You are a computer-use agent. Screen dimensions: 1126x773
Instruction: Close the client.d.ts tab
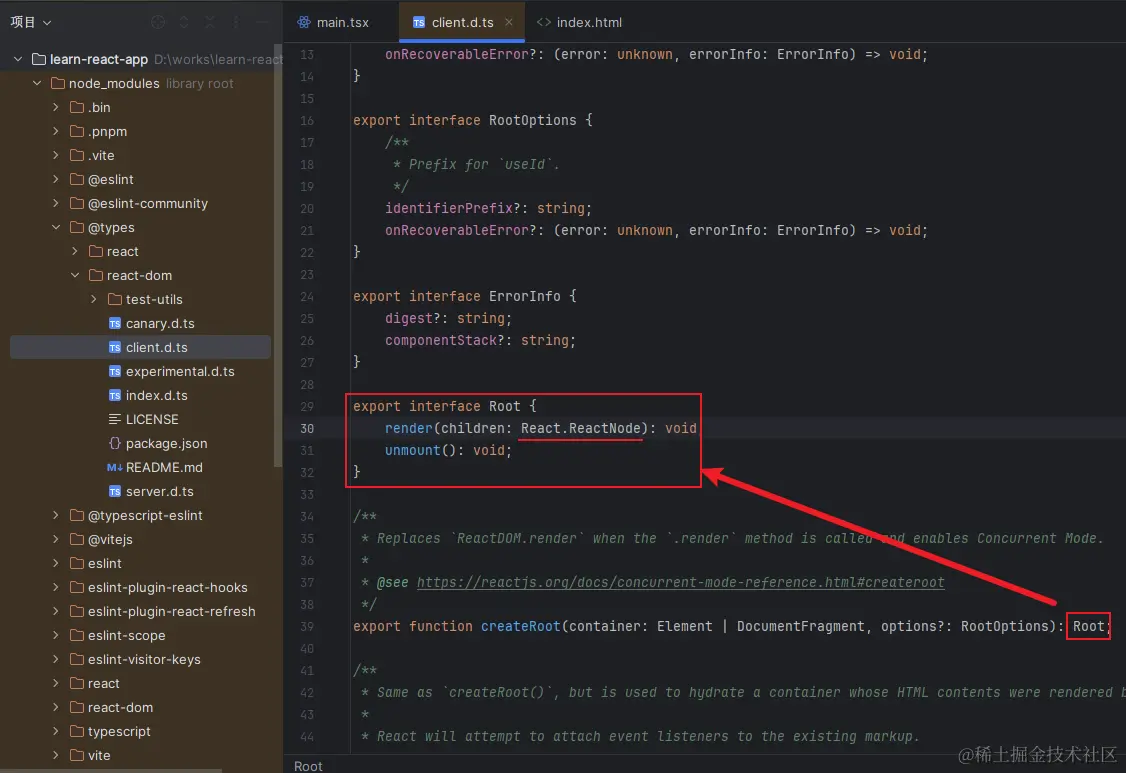(508, 22)
